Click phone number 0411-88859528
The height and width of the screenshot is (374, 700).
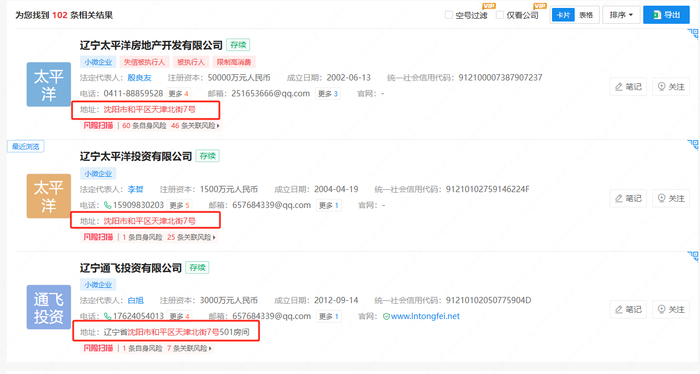(133, 93)
